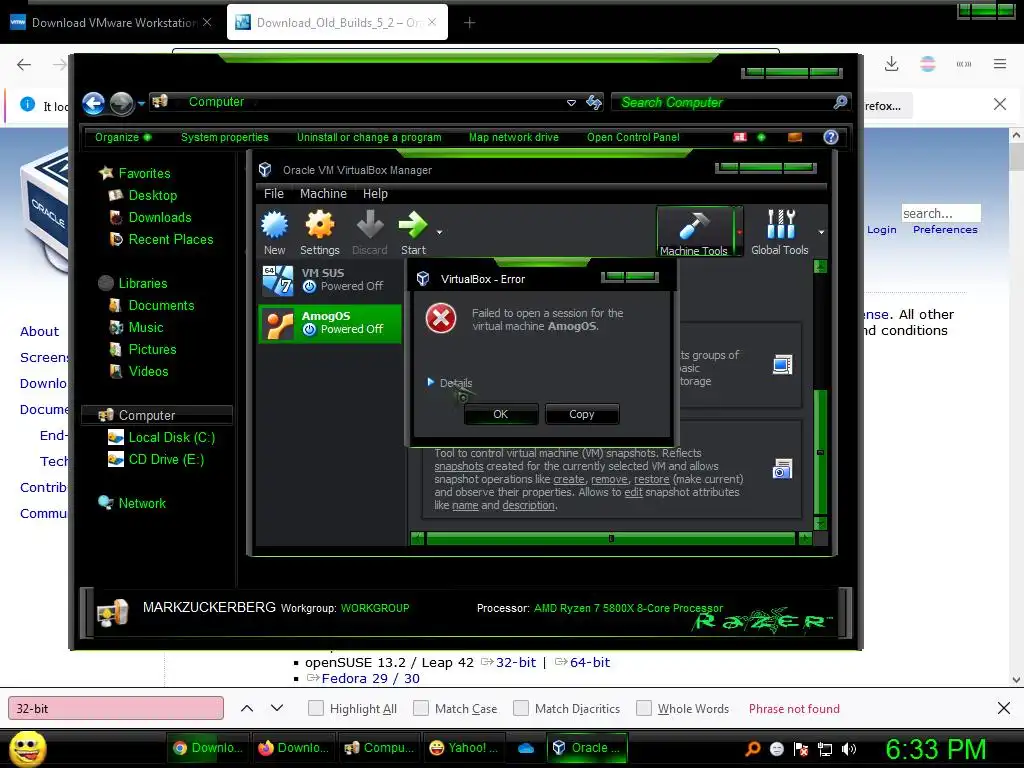Screen dimensions: 1024x768
Task: Open the browser hamburger menu
Action: [x=1000, y=64]
